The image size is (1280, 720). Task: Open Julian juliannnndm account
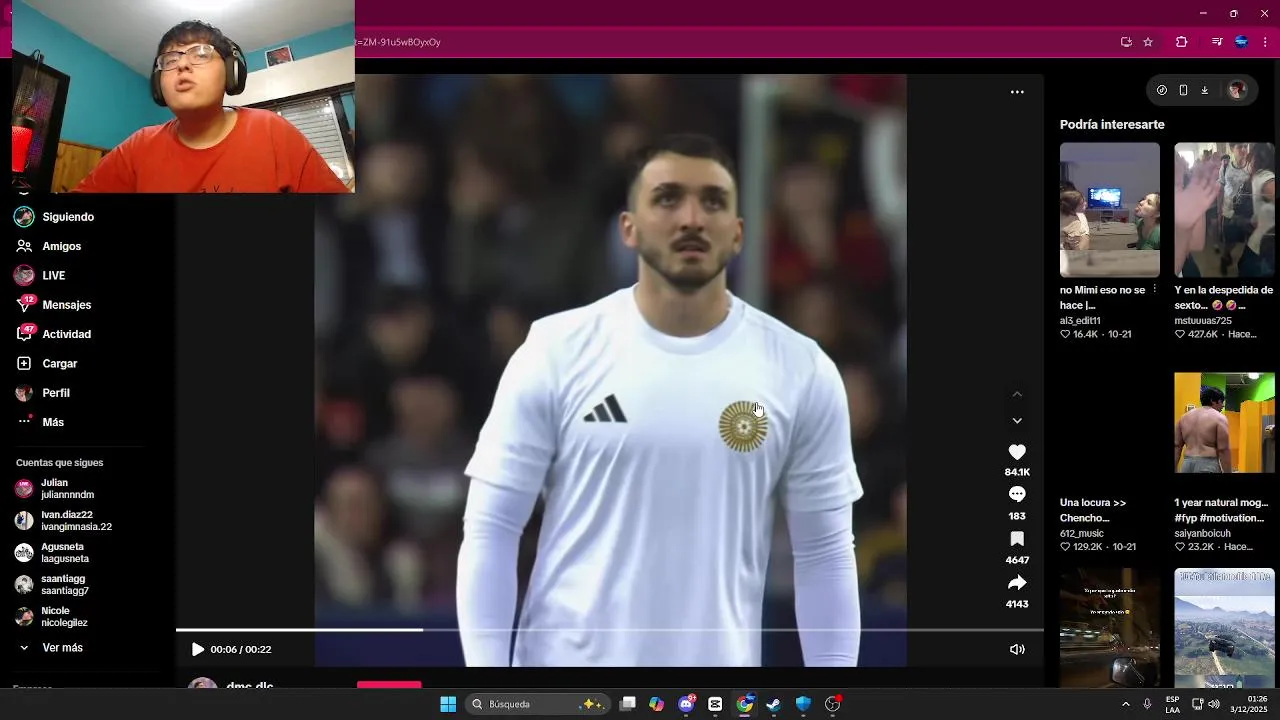coord(67,489)
